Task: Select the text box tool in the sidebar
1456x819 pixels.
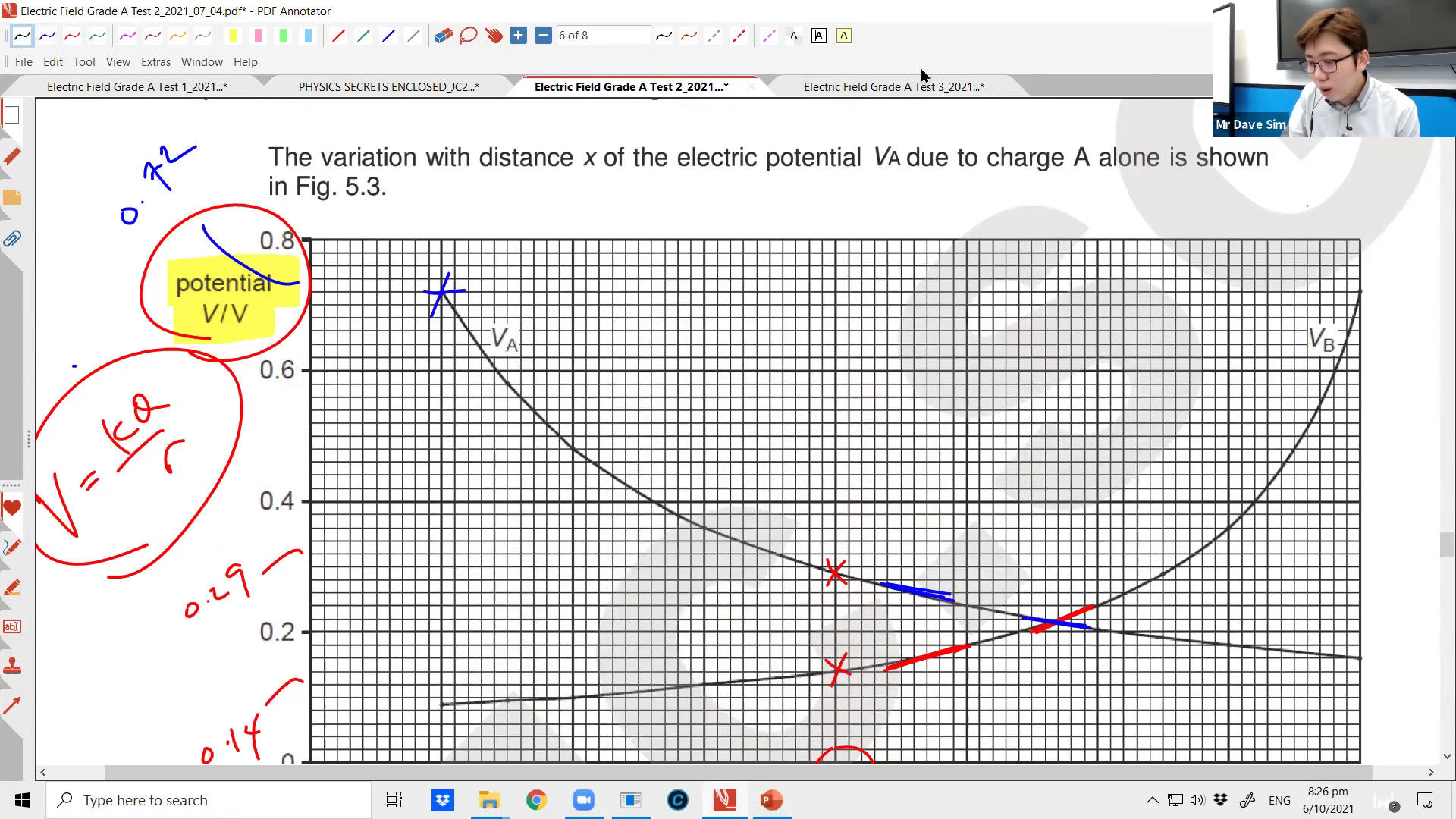Action: click(x=12, y=626)
